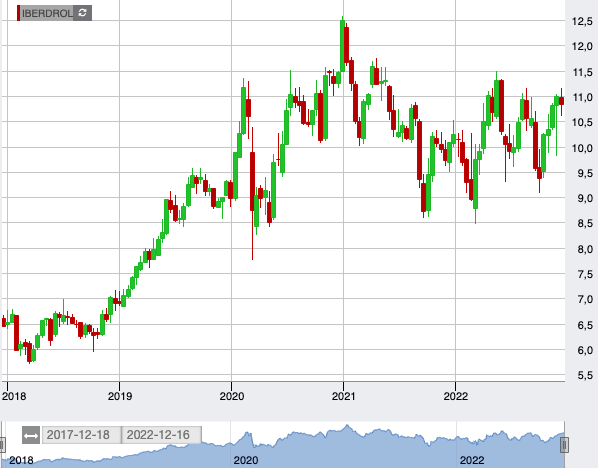
Task: Click the 2020 label in the navigator
Action: tap(246, 460)
